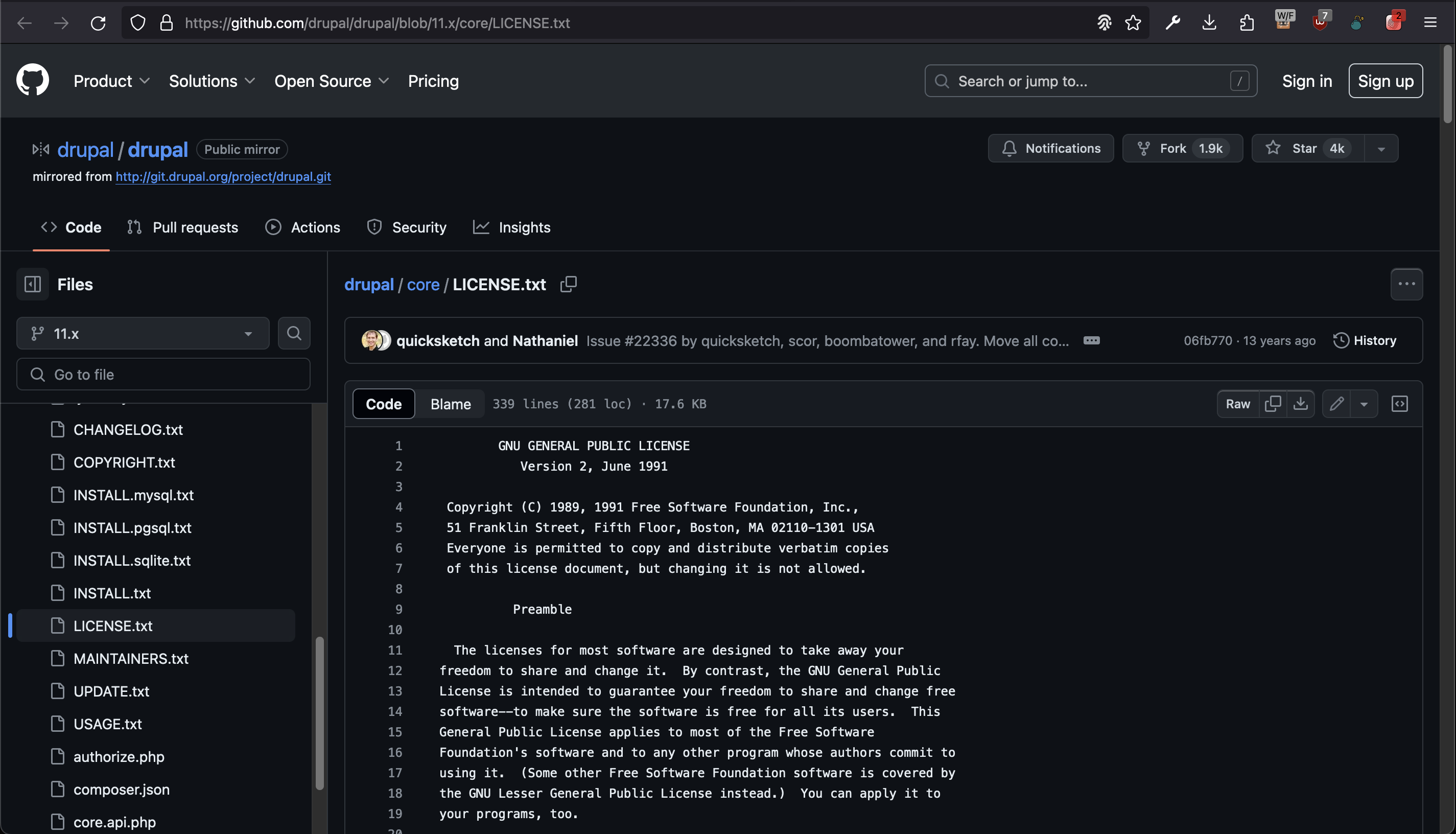1456x834 pixels.
Task: Download raw file icon
Action: [x=1300, y=404]
